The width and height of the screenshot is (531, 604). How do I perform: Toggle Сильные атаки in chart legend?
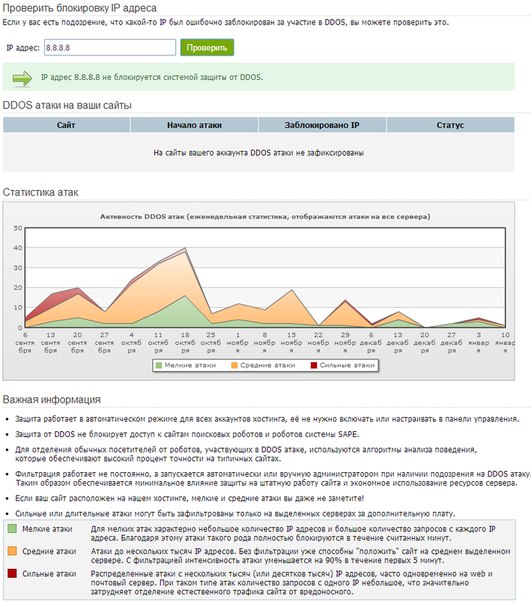[x=343, y=365]
